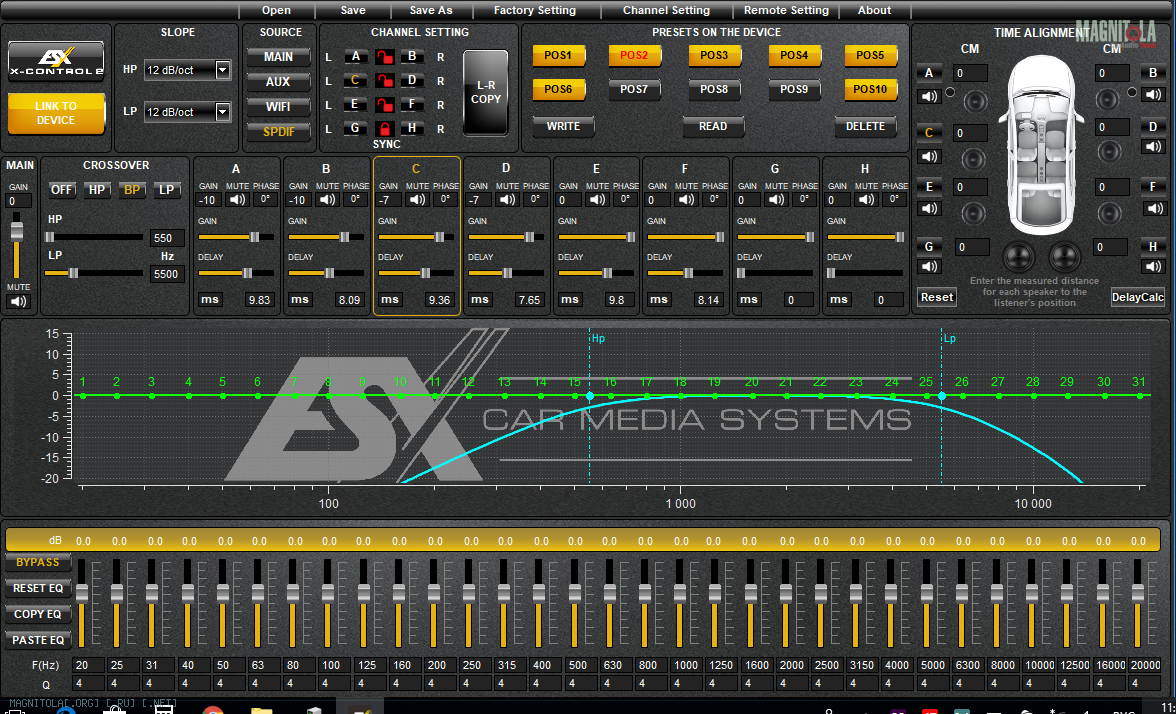
Task: Click the MAIN gain vertical slider
Action: tap(17, 245)
